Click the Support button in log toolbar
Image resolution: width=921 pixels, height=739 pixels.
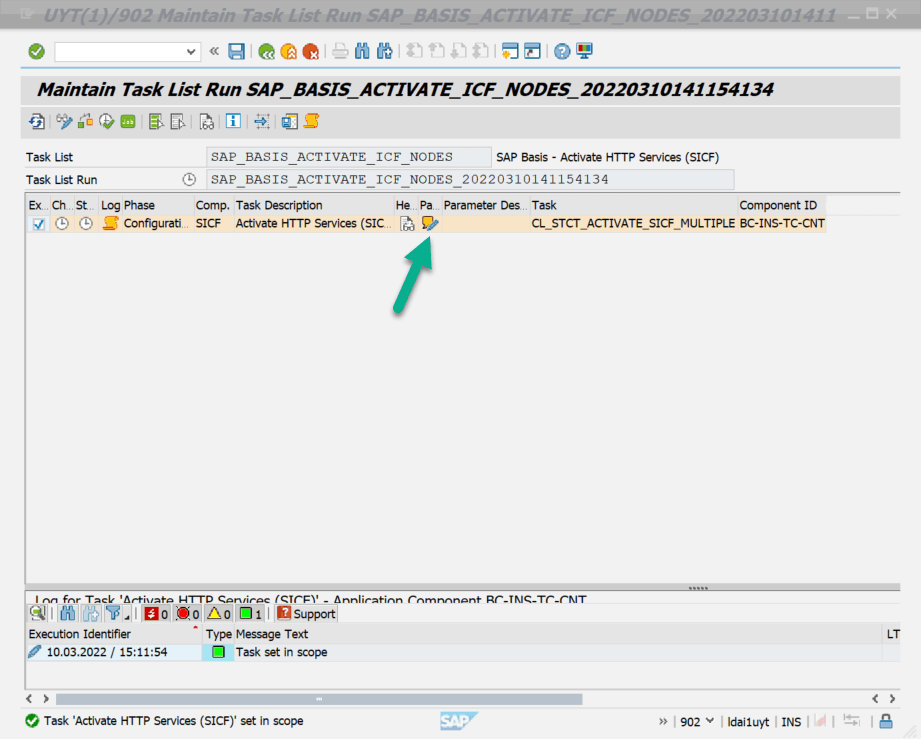click(x=306, y=614)
